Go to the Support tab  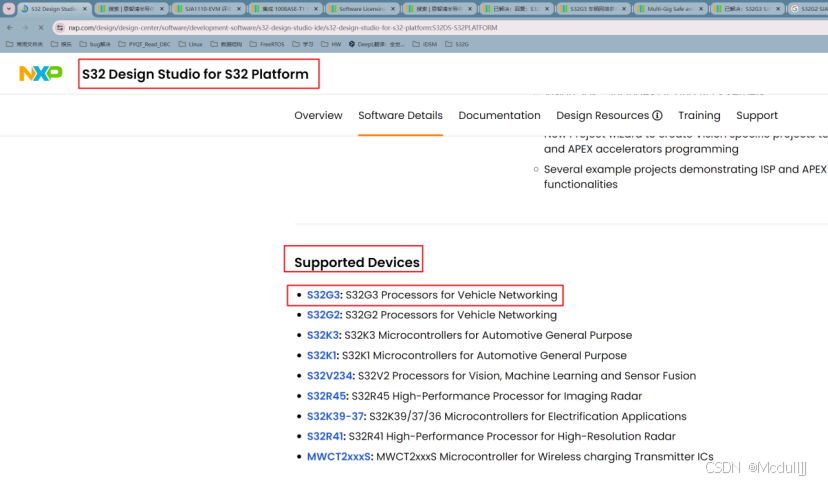click(x=757, y=115)
